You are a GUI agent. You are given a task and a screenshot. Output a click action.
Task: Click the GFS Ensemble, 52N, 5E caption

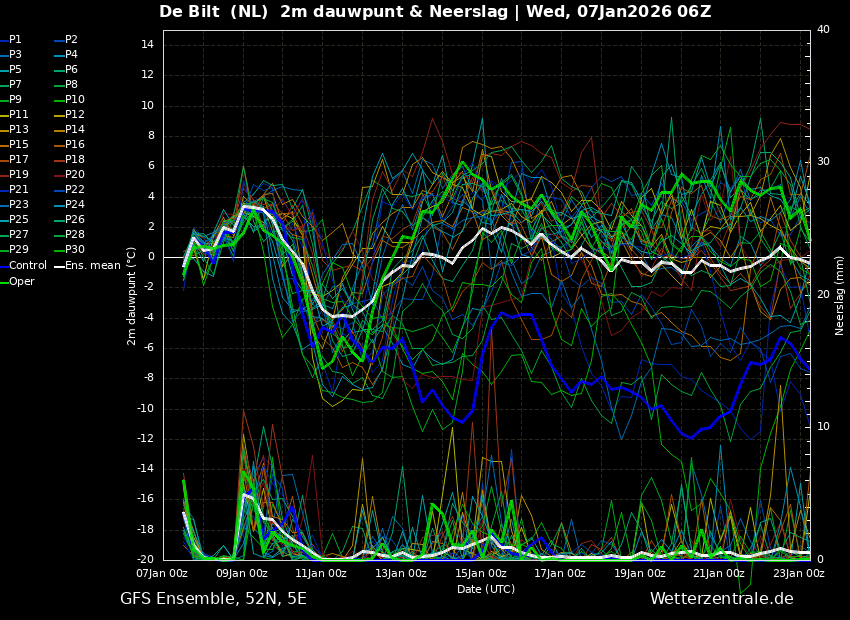214,599
